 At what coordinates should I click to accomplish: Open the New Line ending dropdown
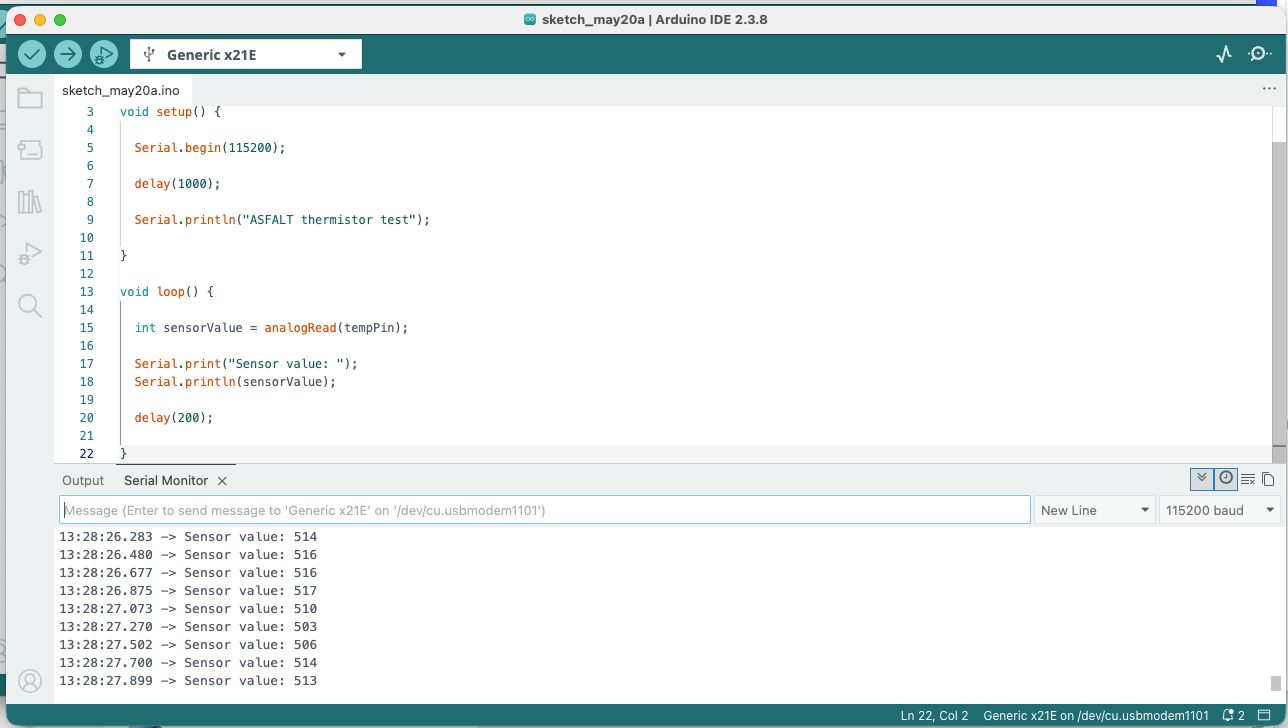pyautogui.click(x=1094, y=510)
